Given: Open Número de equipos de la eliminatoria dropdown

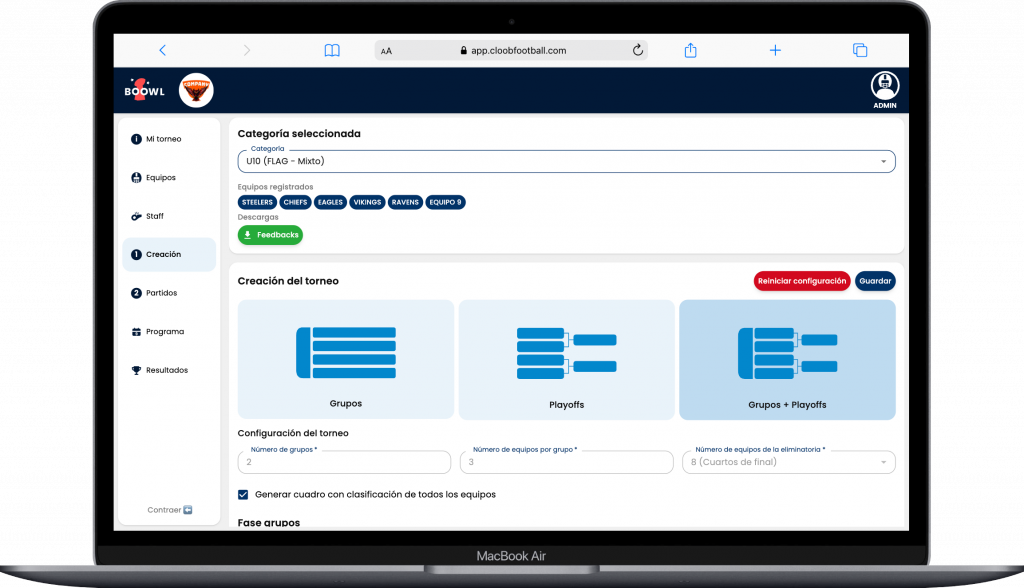Looking at the screenshot, I should (x=788, y=462).
